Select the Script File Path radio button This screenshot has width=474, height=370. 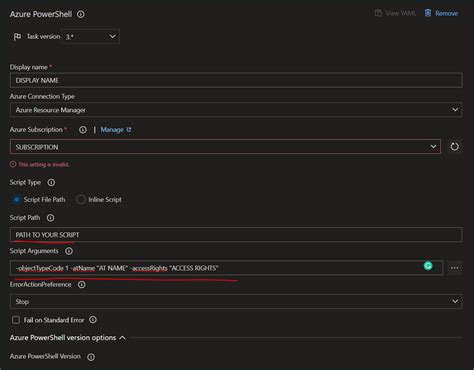pos(16,200)
